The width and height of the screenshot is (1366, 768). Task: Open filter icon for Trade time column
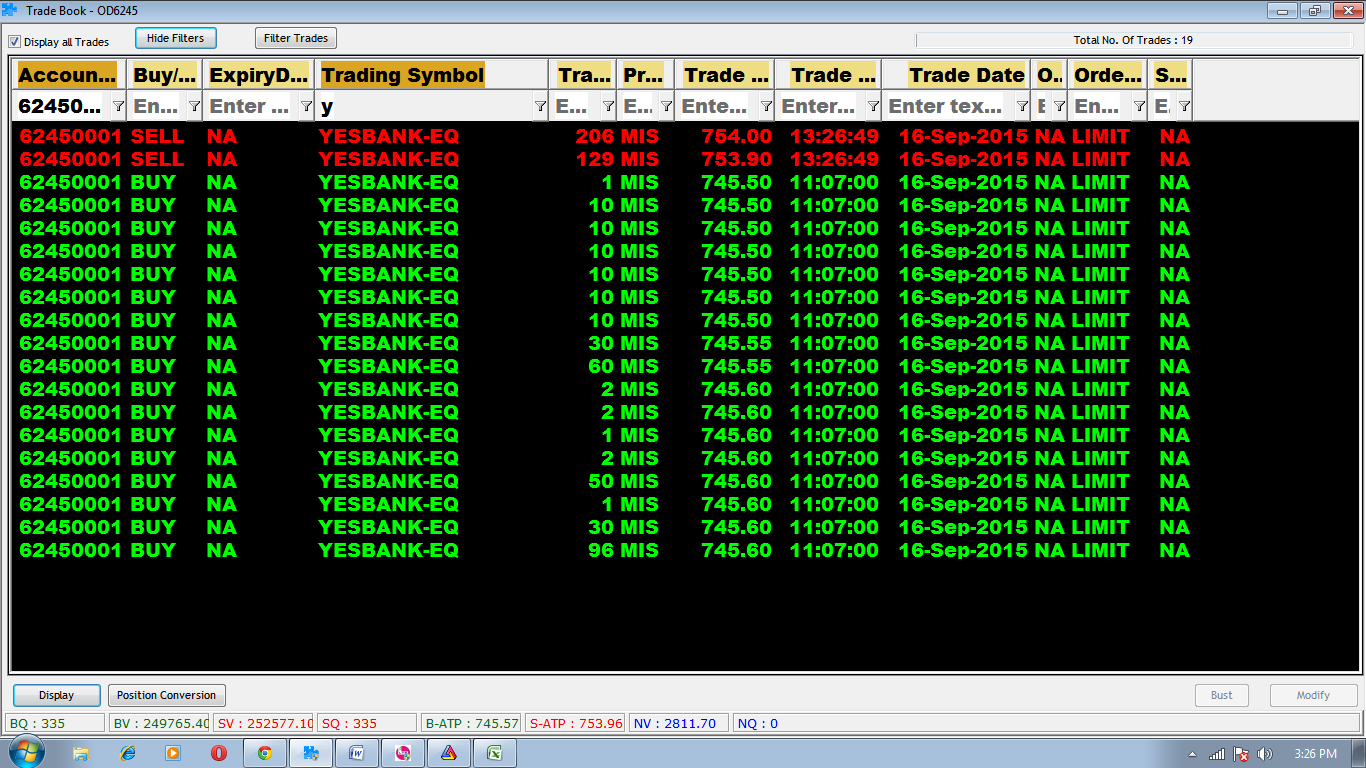873,106
